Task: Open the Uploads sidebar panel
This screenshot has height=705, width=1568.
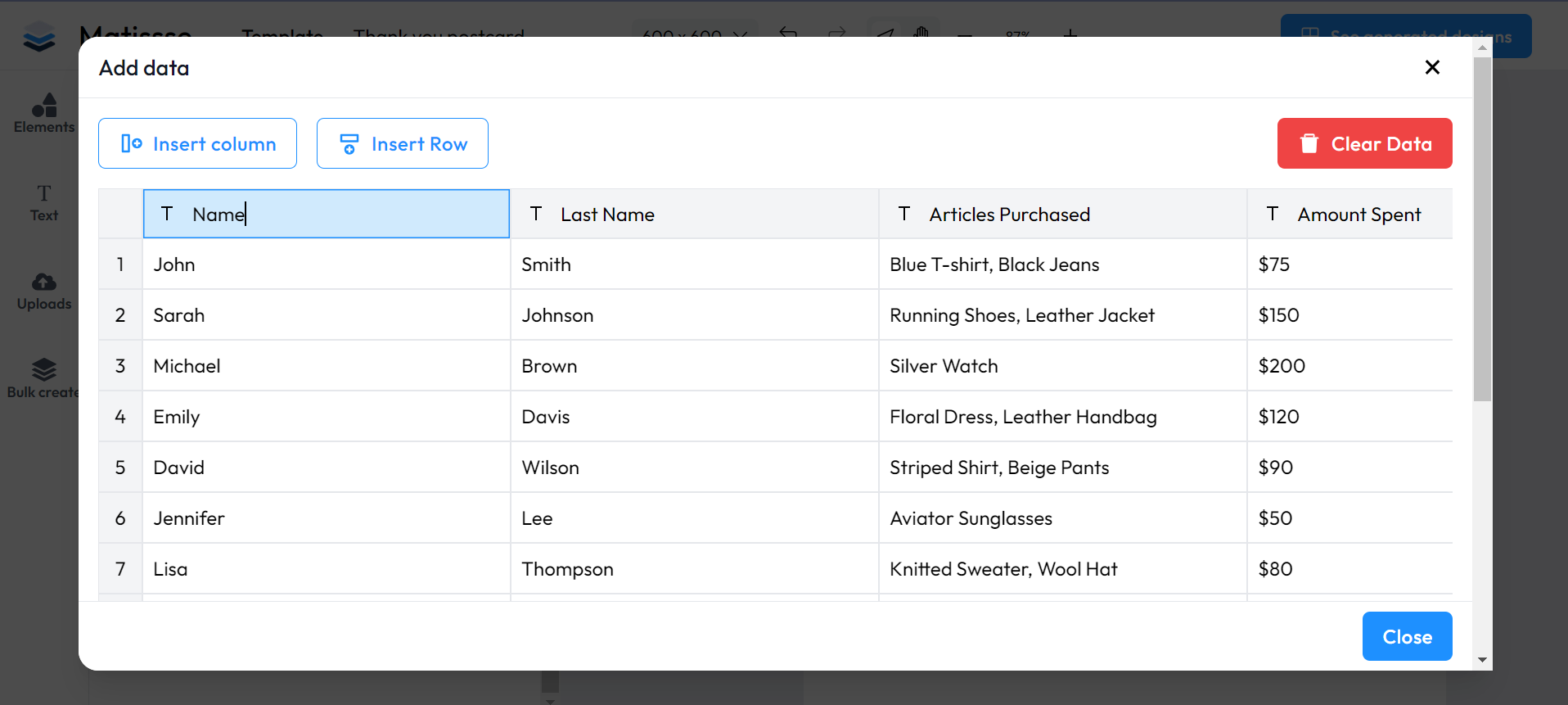Action: point(44,291)
